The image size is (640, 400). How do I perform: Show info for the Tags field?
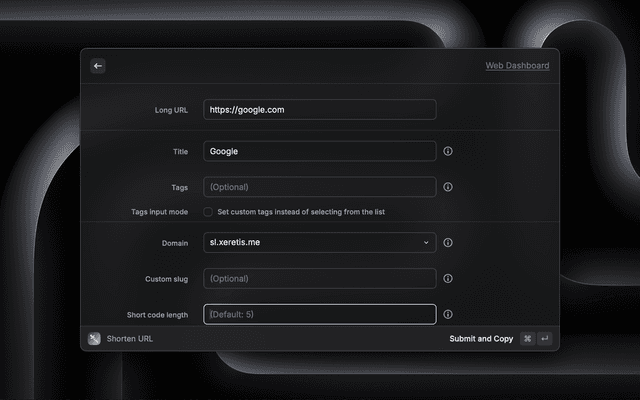tap(448, 187)
